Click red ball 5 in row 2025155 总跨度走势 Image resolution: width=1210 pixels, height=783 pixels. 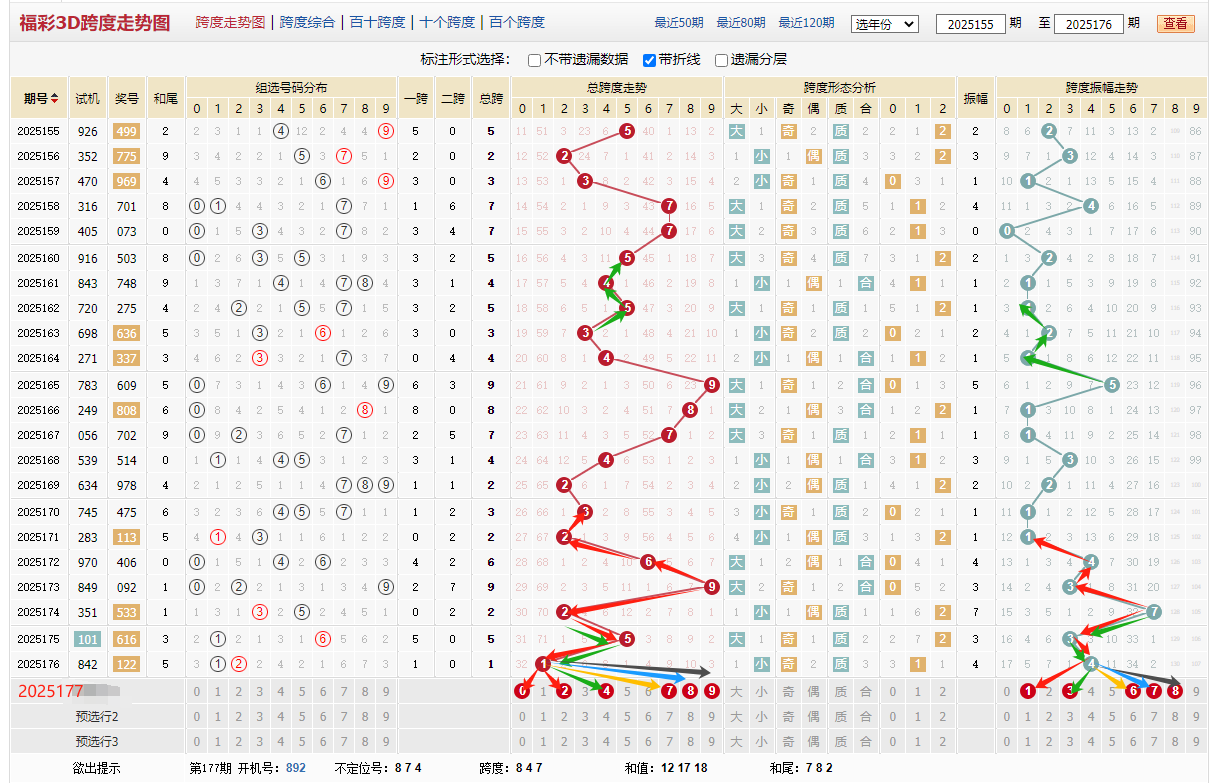click(627, 130)
